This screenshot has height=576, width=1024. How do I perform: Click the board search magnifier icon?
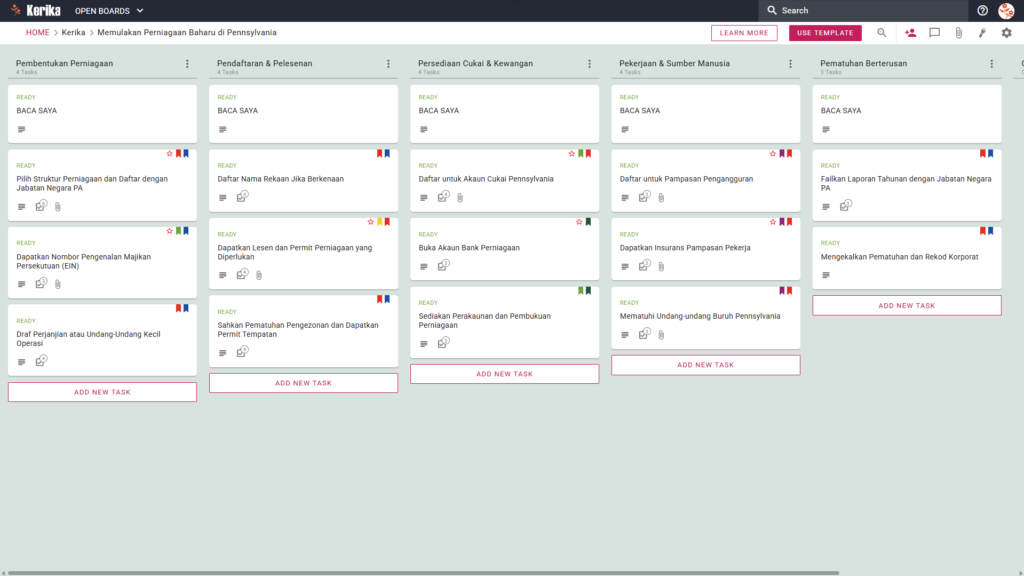(882, 33)
